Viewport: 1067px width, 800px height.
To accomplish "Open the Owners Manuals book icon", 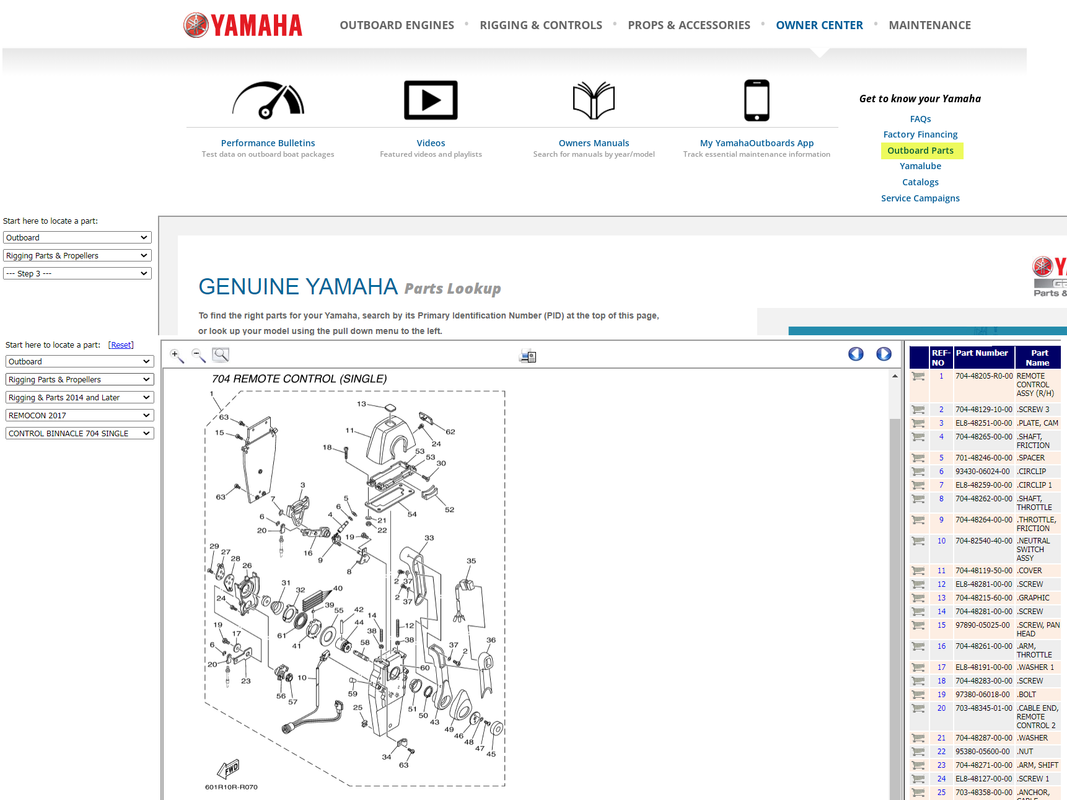I will (593, 101).
